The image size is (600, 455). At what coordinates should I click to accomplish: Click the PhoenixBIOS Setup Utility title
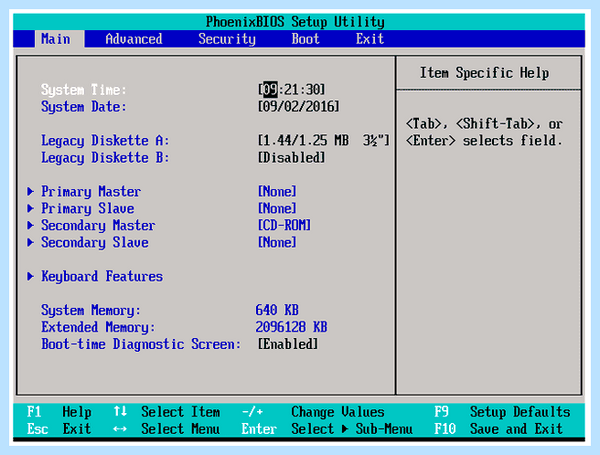coord(295,22)
